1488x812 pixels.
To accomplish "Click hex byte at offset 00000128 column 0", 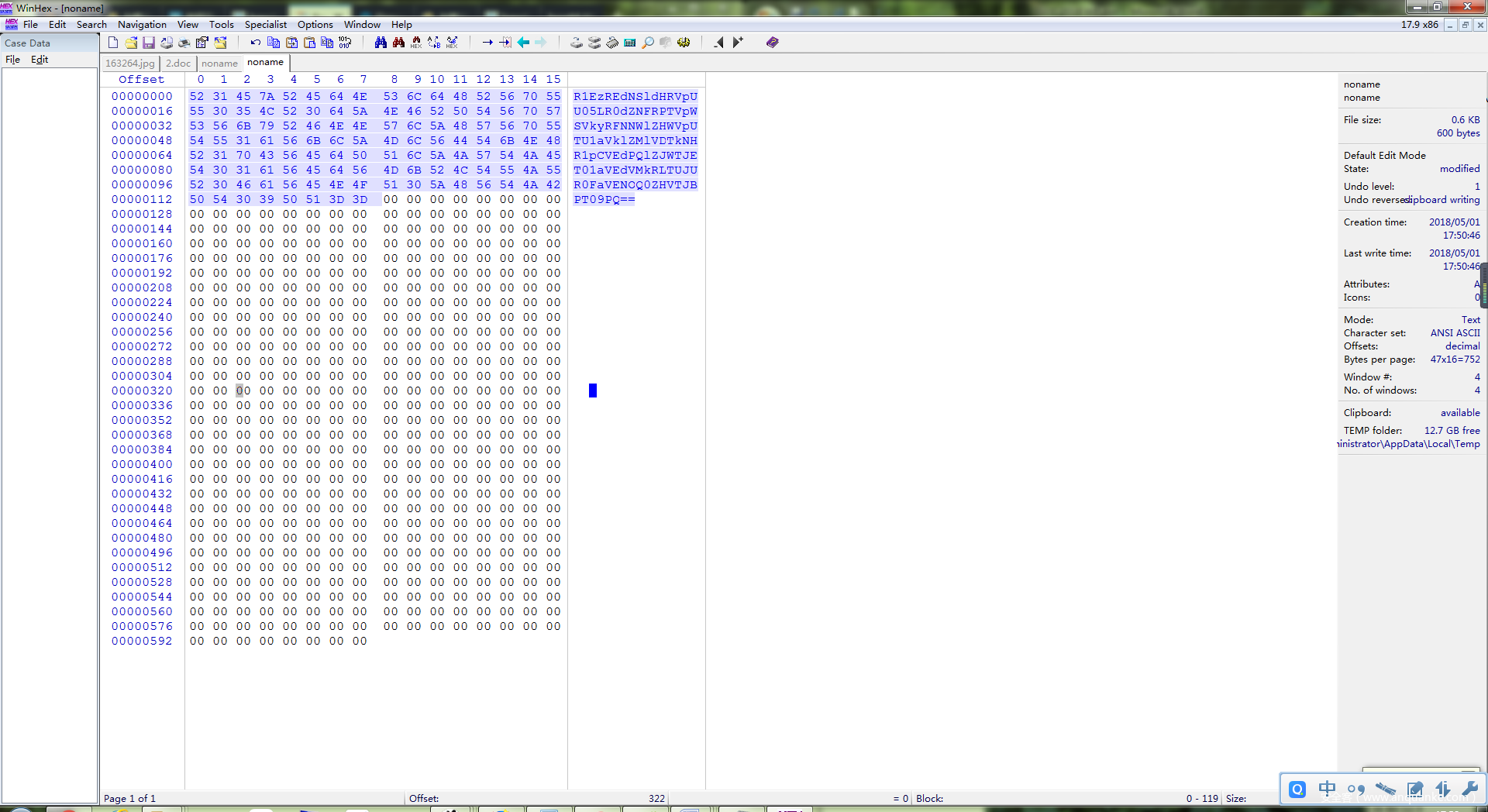I will point(197,214).
